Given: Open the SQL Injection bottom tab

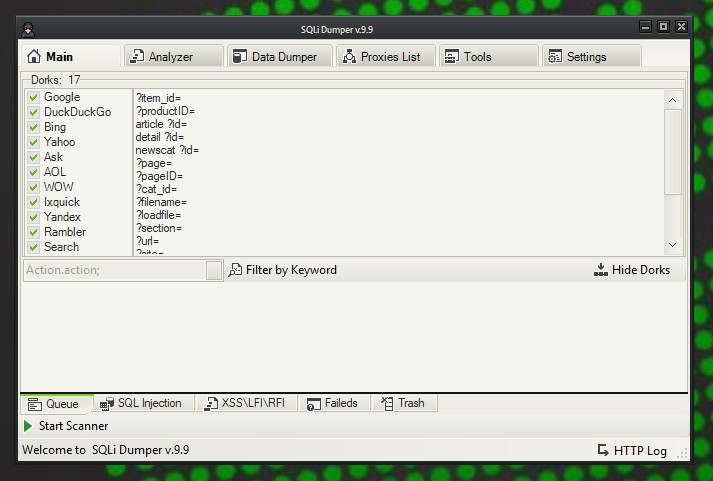Looking at the screenshot, I should tap(141, 403).
